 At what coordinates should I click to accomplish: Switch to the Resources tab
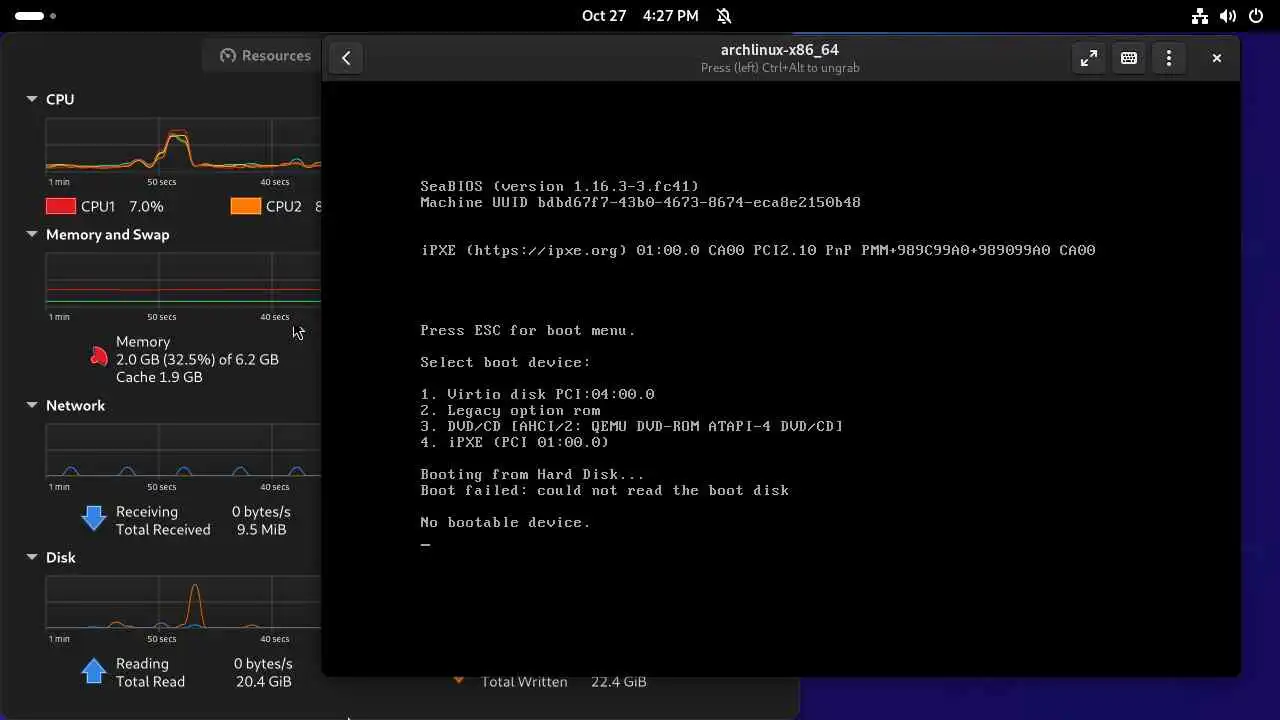tap(266, 56)
